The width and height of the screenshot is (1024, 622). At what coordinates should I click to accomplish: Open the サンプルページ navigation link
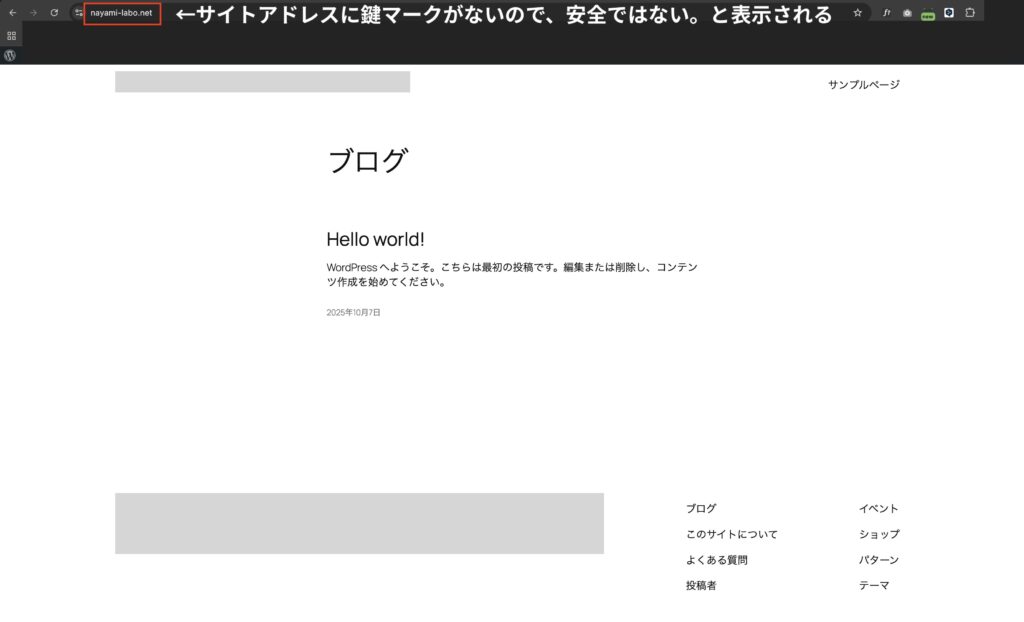point(863,85)
